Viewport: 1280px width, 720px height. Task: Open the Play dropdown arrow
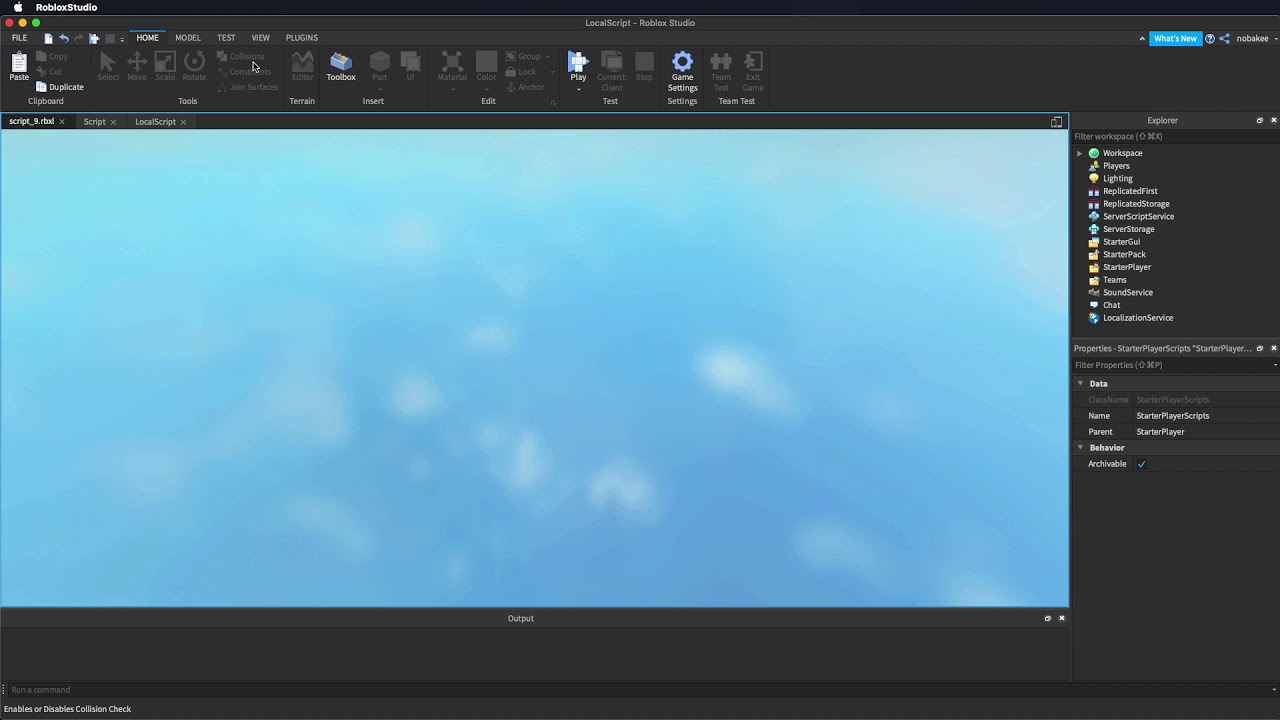[x=578, y=90]
